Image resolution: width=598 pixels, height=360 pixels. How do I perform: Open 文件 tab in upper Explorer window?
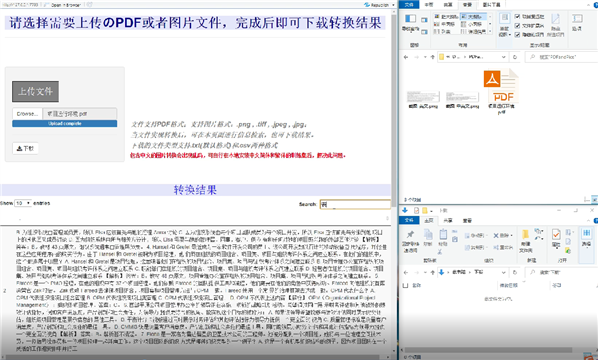409,5
